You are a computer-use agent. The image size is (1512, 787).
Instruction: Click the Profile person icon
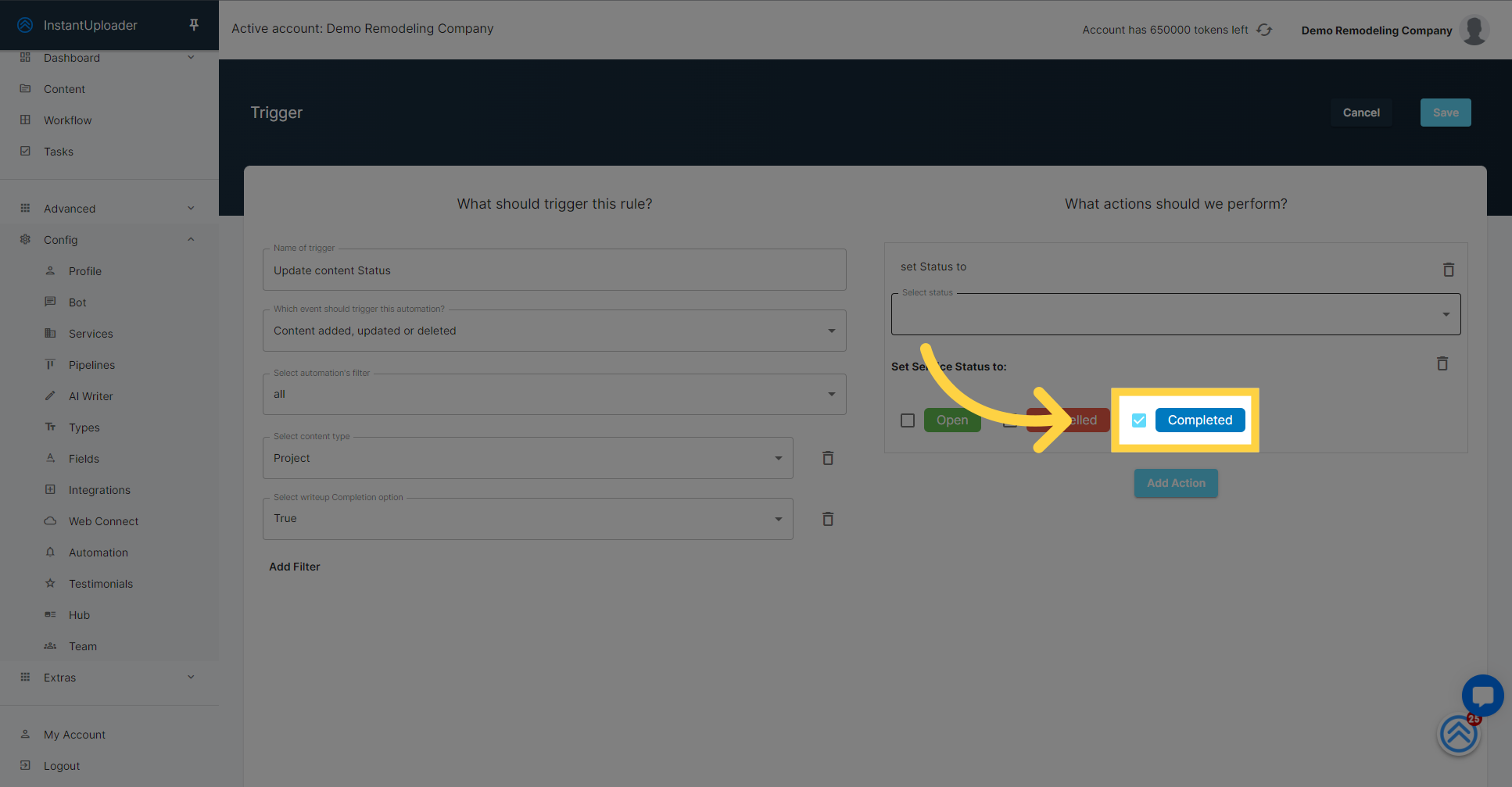pos(50,270)
